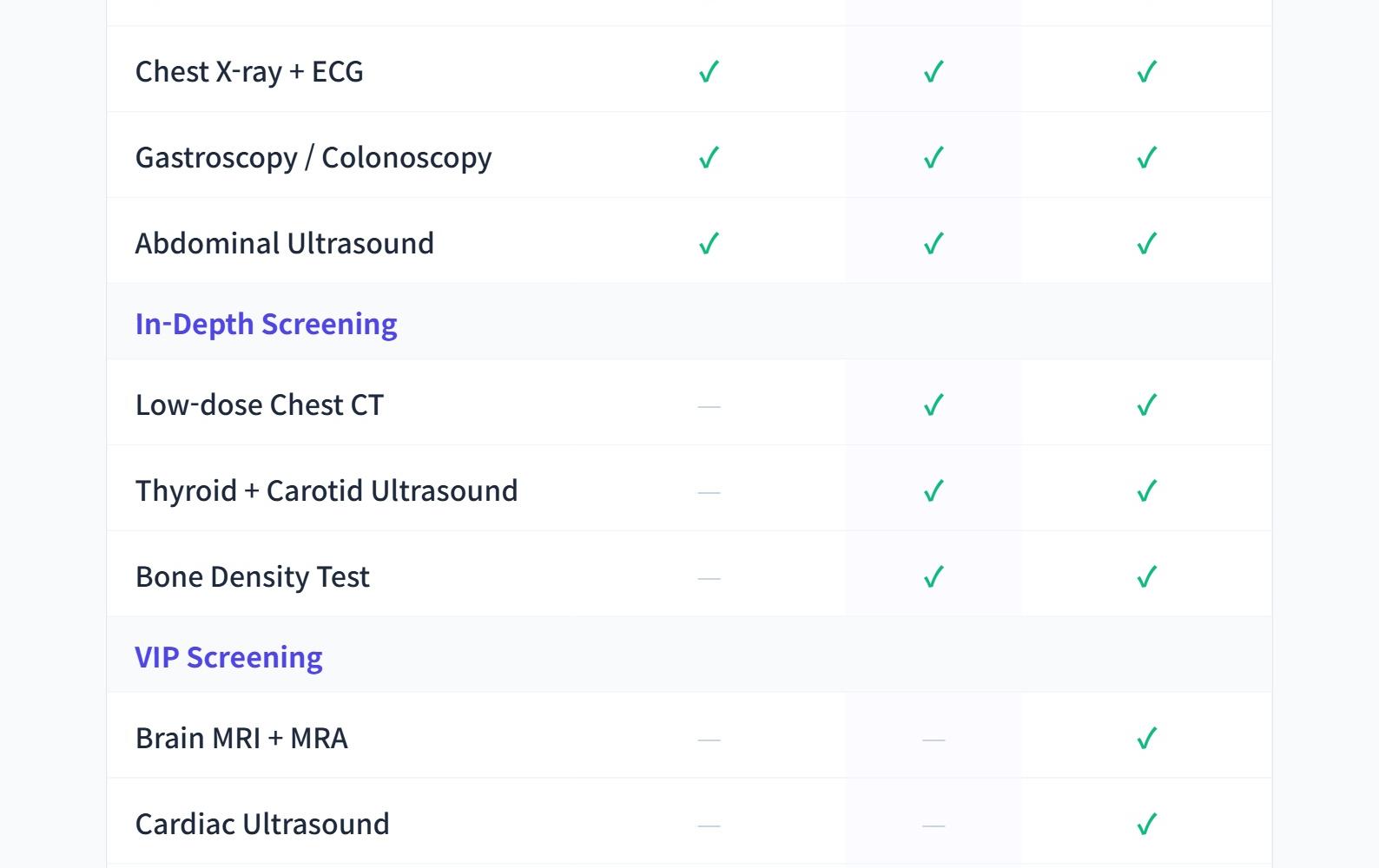Click the Abdominal Ultrasound row label

click(x=284, y=243)
